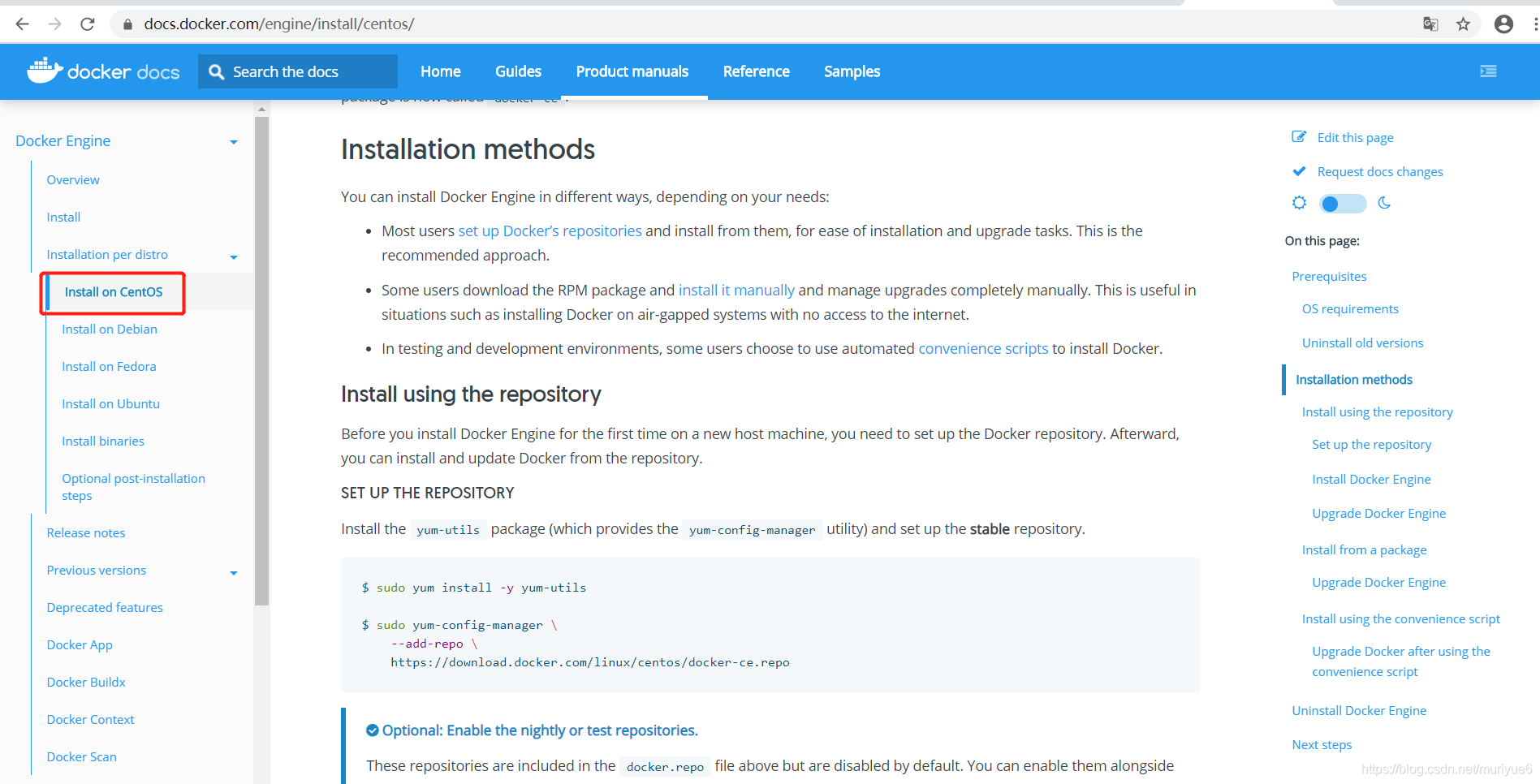Viewport: 1540px width, 784px height.
Task: Jump to Uninstall old versions section
Action: click(1362, 343)
